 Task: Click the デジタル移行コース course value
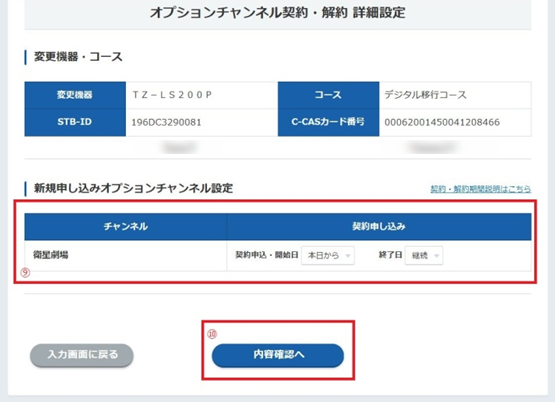click(x=425, y=95)
